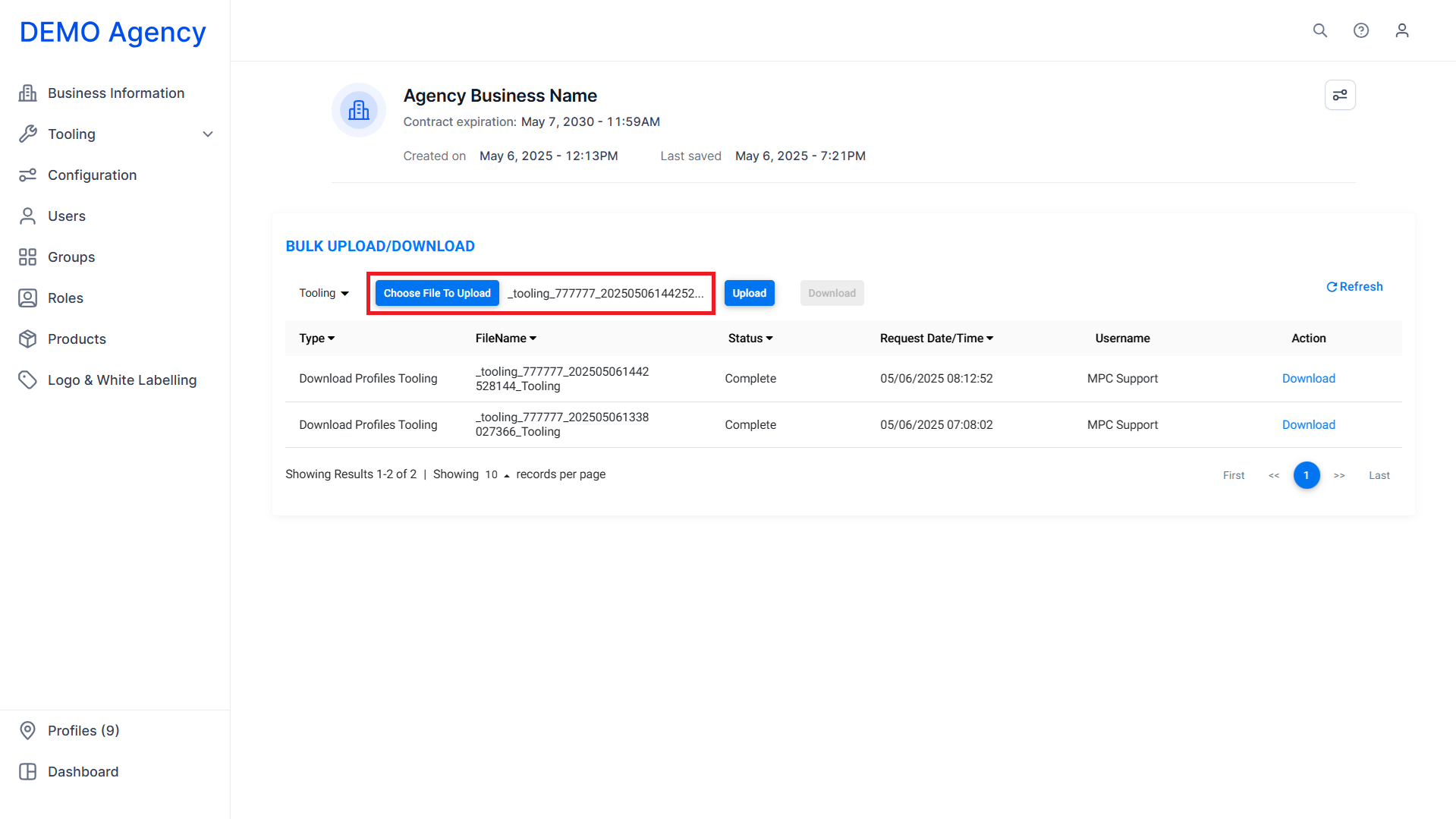Image resolution: width=1456 pixels, height=819 pixels.
Task: Open the search magnifier icon
Action: 1320,30
